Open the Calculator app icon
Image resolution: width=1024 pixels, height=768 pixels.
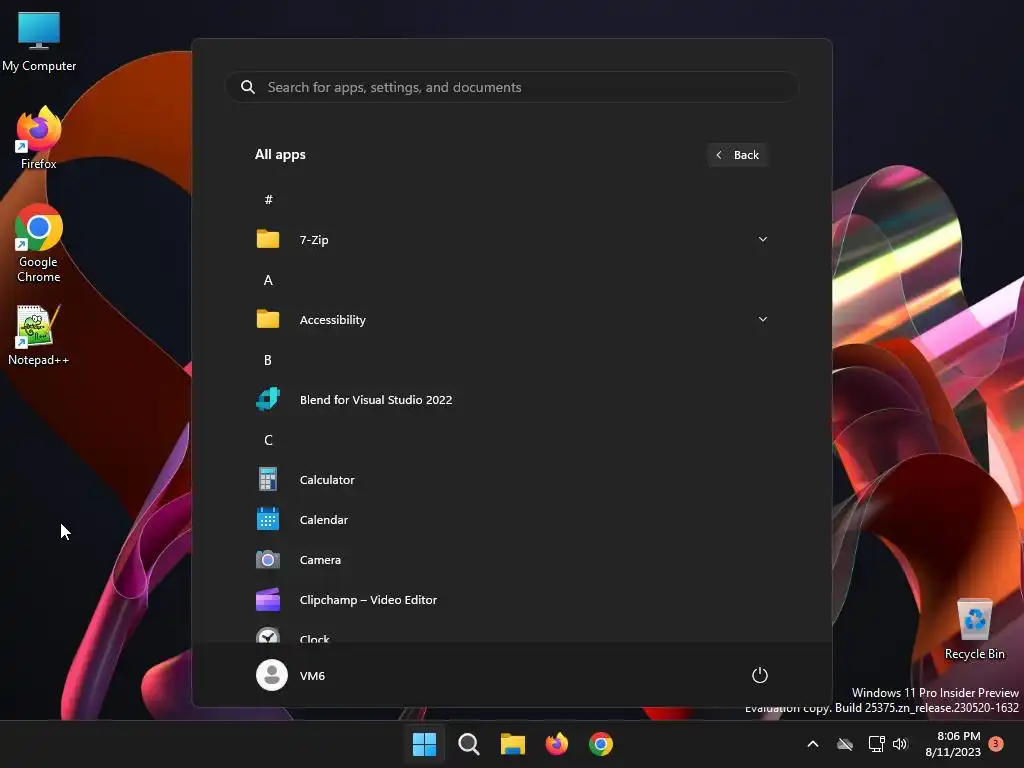(268, 479)
